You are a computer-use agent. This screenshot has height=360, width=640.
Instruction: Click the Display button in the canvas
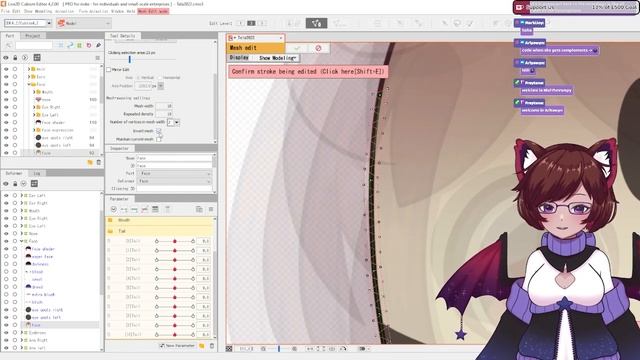coord(239,58)
